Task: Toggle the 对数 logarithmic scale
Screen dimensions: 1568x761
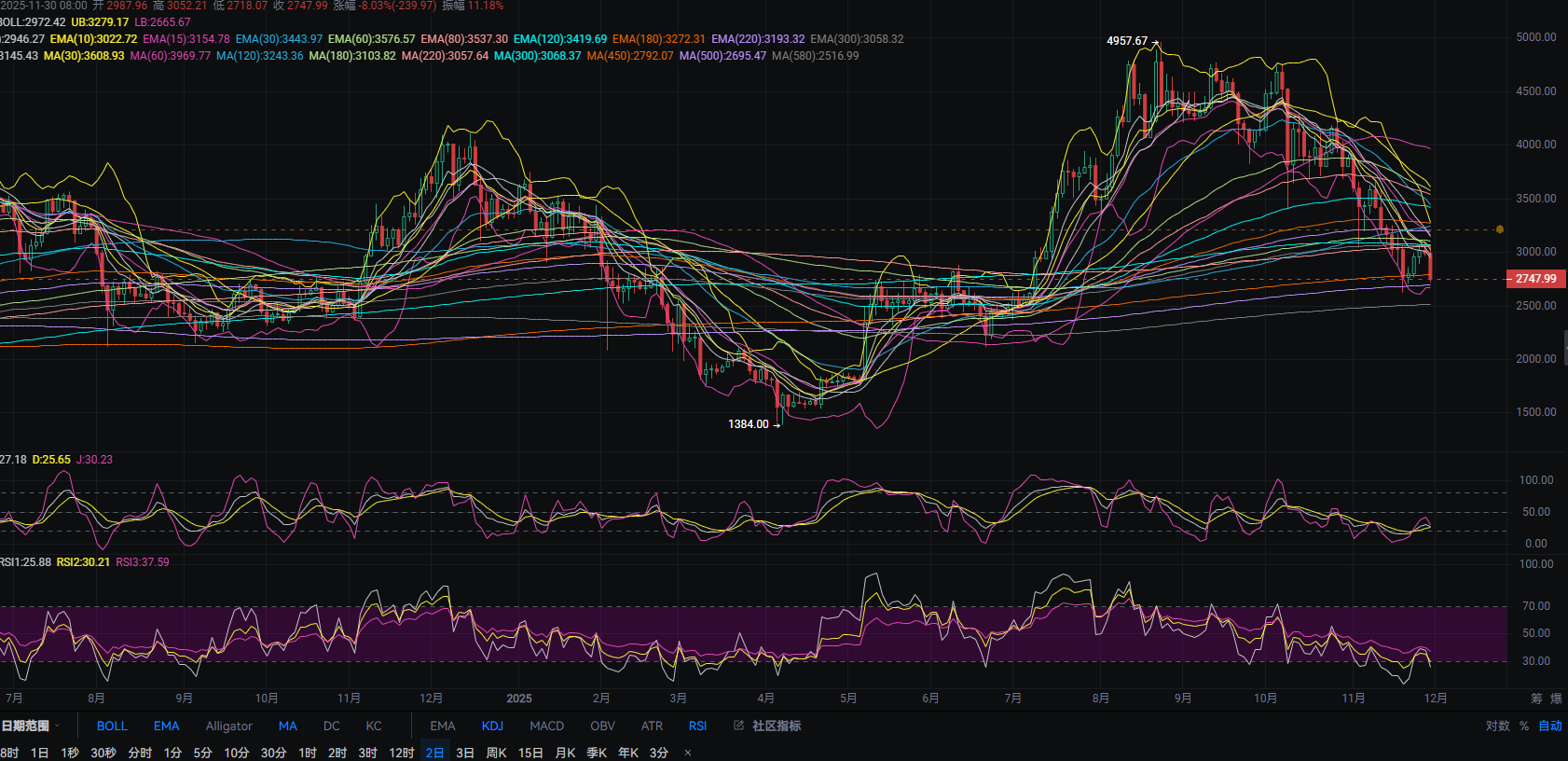Action: click(1497, 726)
